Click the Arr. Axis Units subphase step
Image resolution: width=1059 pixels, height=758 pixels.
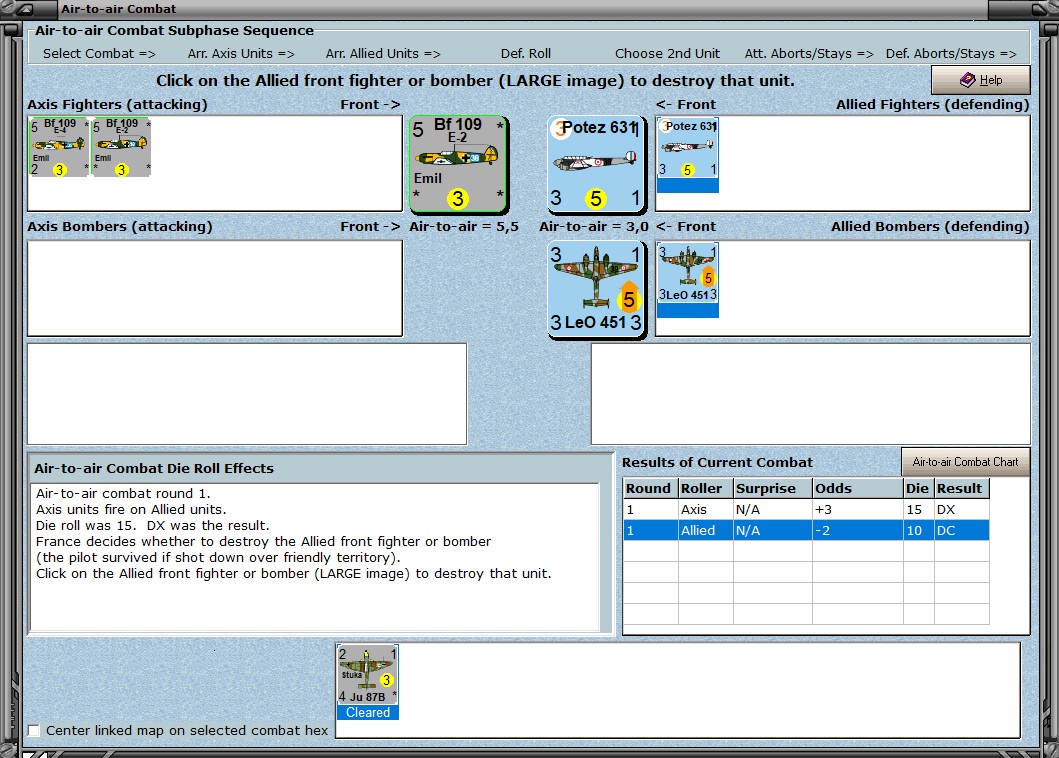pos(241,53)
